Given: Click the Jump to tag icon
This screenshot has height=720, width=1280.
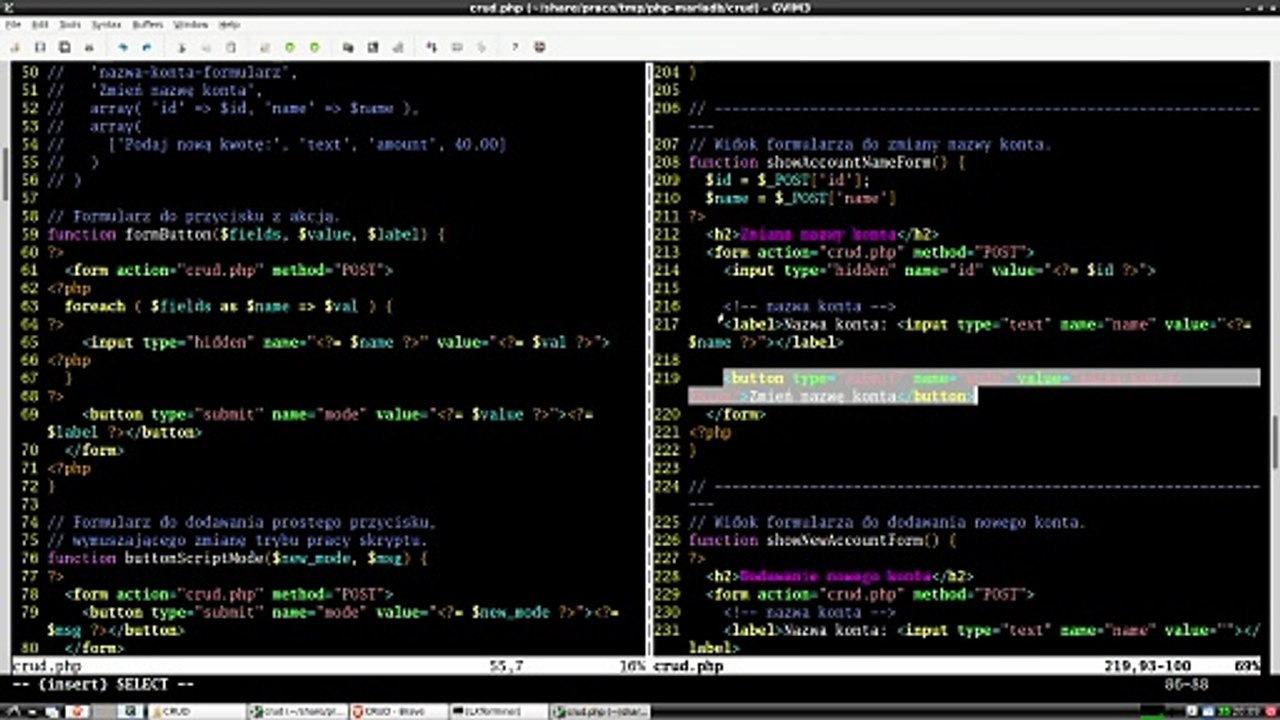Looking at the screenshot, I should [x=481, y=47].
